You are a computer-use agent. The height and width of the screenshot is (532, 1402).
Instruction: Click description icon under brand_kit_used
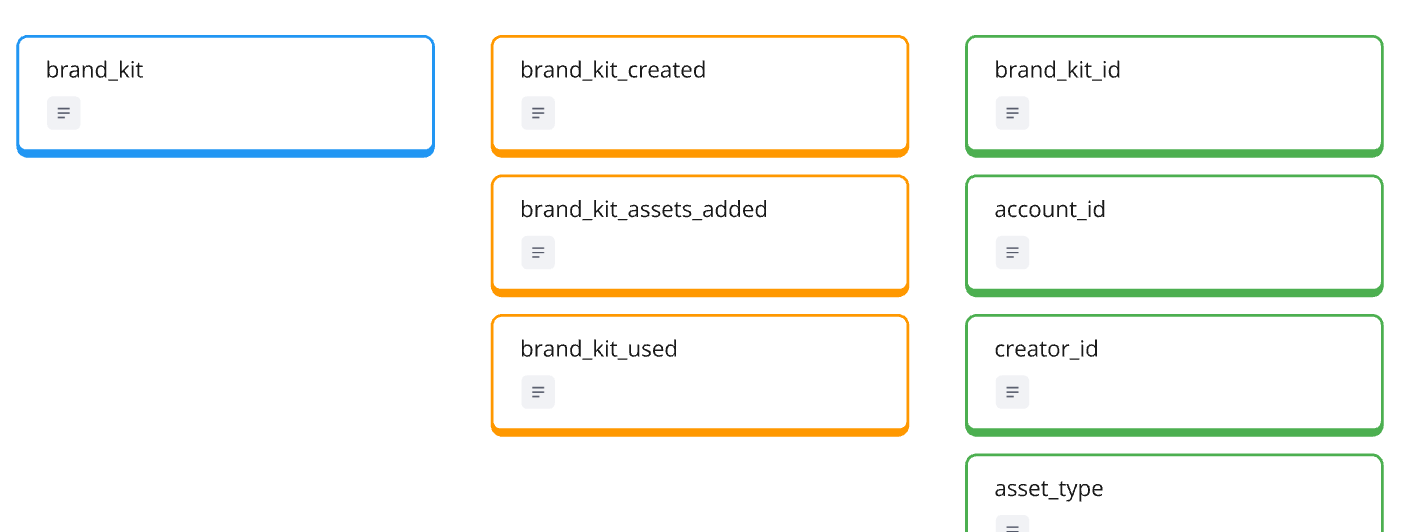click(538, 392)
